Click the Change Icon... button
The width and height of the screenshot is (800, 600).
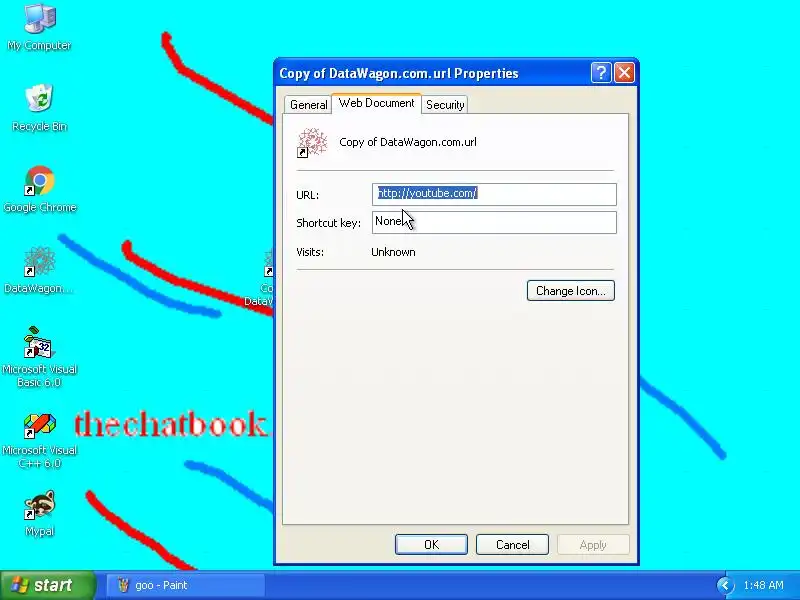click(570, 291)
